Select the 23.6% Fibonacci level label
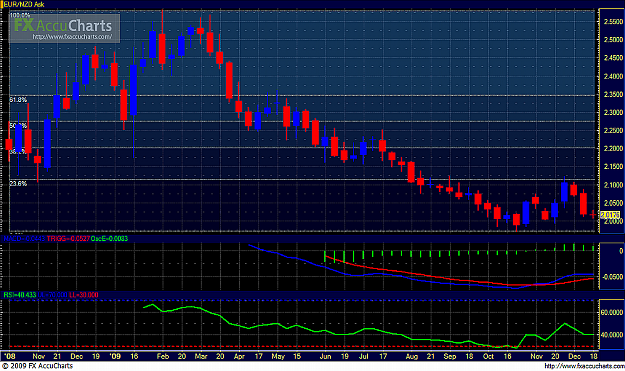The height and width of the screenshot is (371, 625). click(18, 184)
